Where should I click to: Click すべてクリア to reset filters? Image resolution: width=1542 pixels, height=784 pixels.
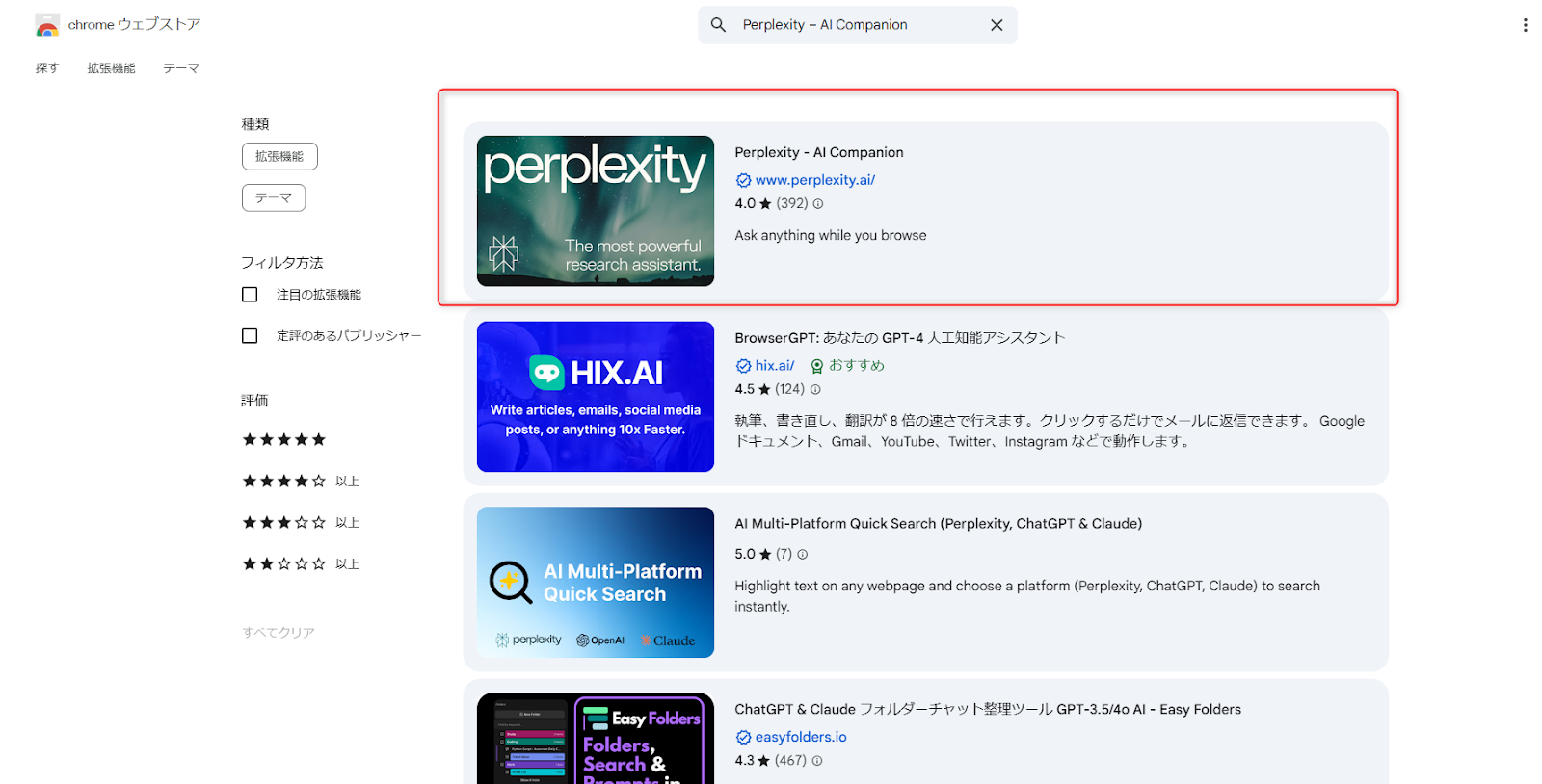click(x=279, y=633)
